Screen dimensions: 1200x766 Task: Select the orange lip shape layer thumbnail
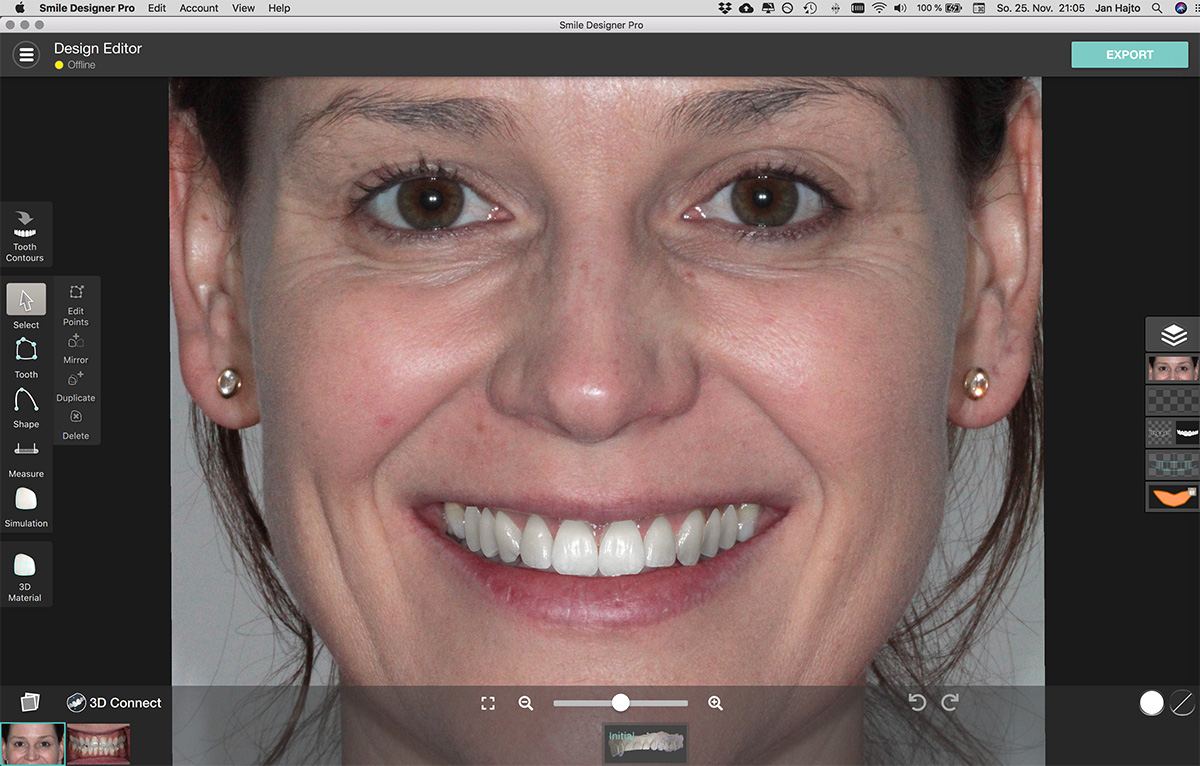point(1172,496)
